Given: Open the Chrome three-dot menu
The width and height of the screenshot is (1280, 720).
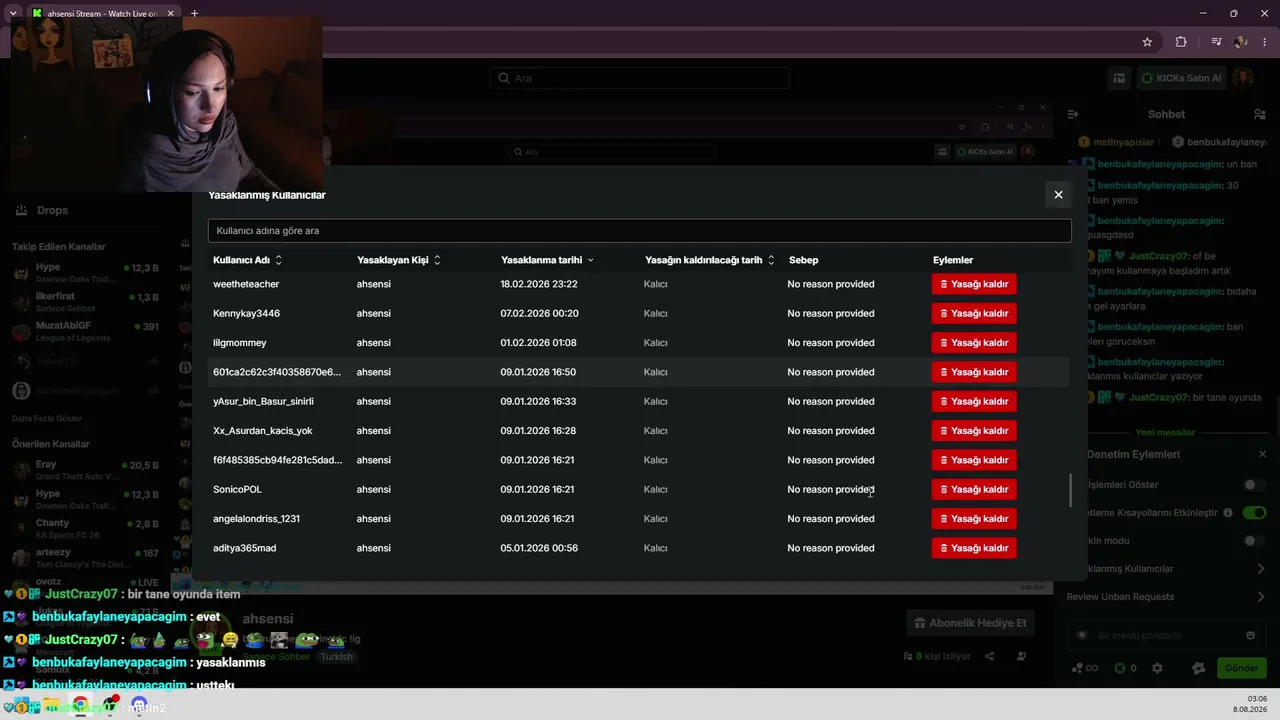Looking at the screenshot, I should pos(1265,42).
